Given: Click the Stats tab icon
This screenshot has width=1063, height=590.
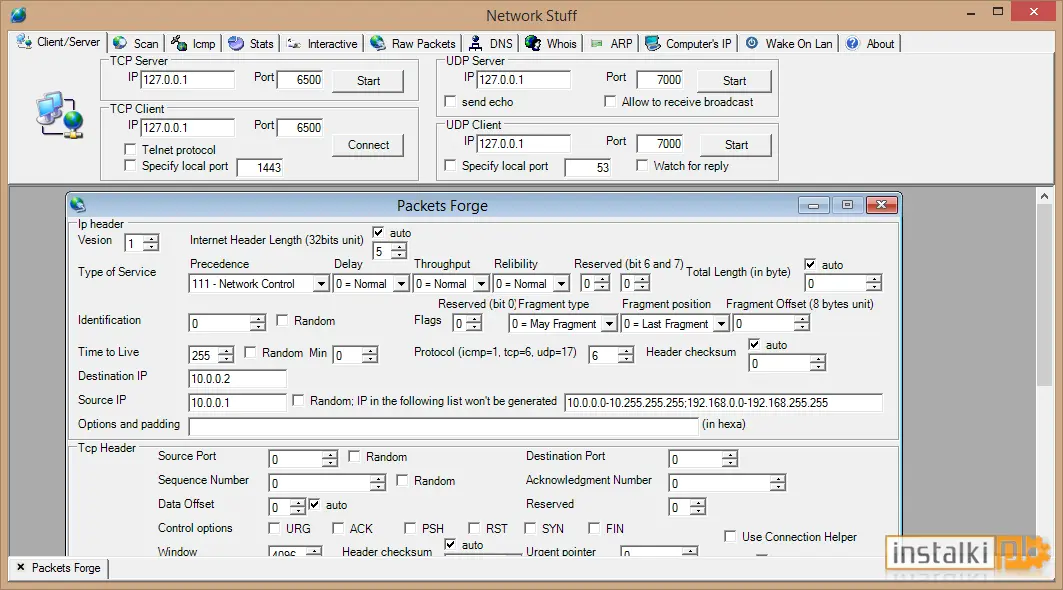Looking at the screenshot, I should pos(236,43).
